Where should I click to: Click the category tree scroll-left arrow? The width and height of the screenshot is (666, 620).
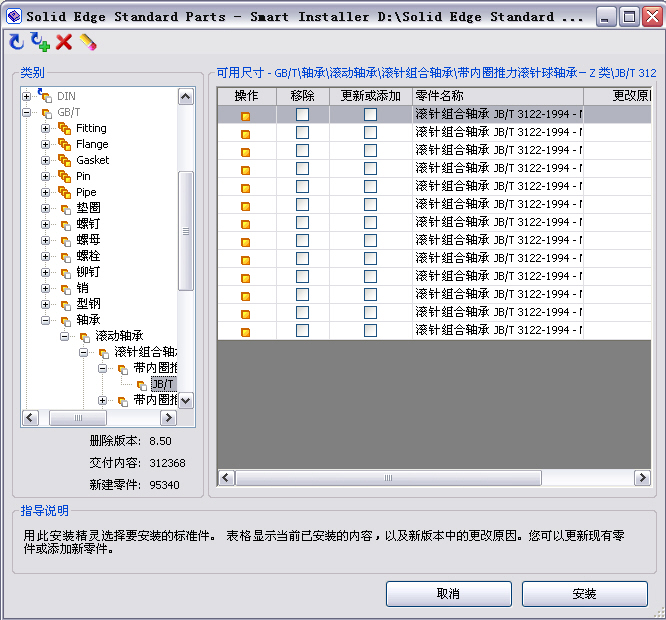point(30,418)
